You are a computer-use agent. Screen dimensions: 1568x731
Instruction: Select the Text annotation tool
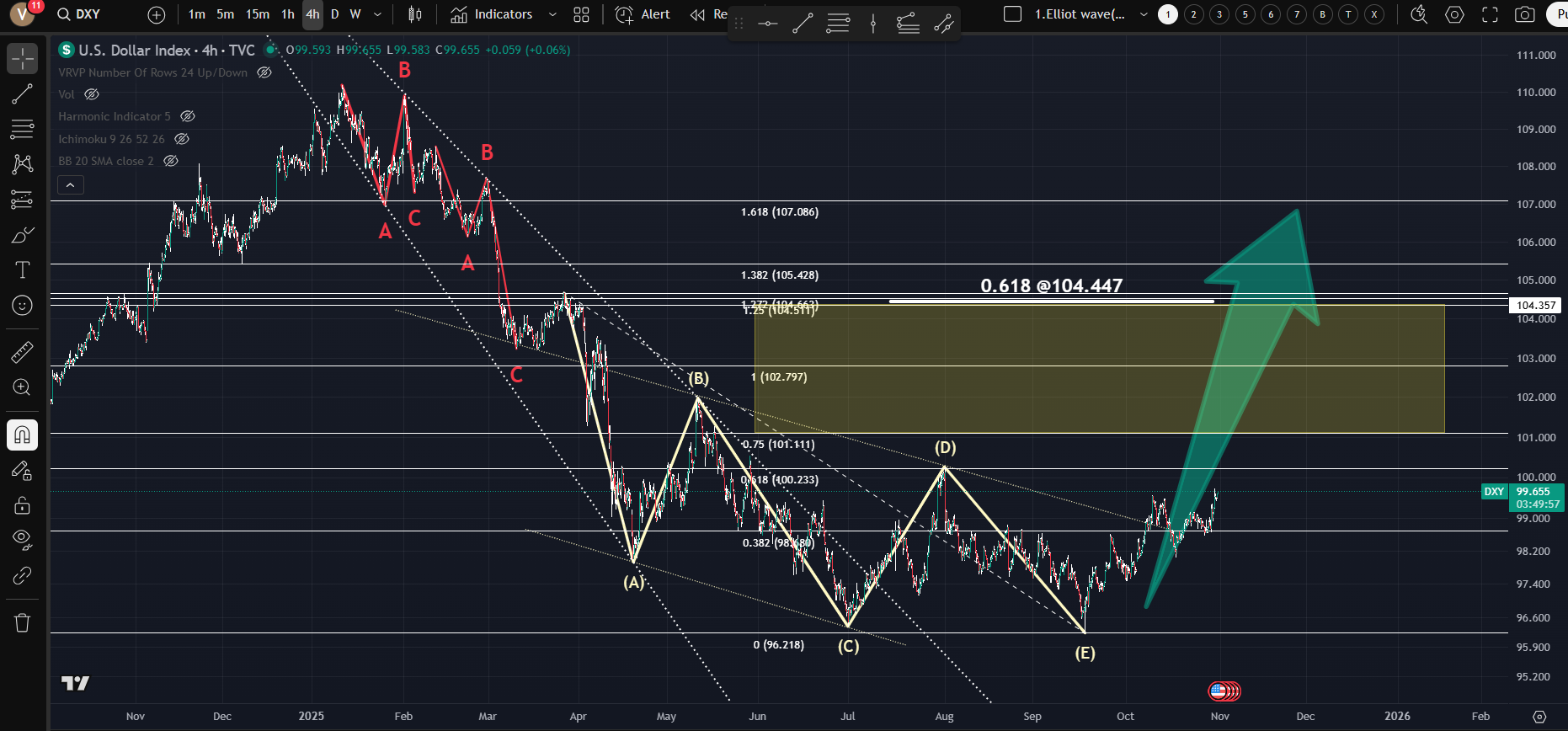(22, 269)
